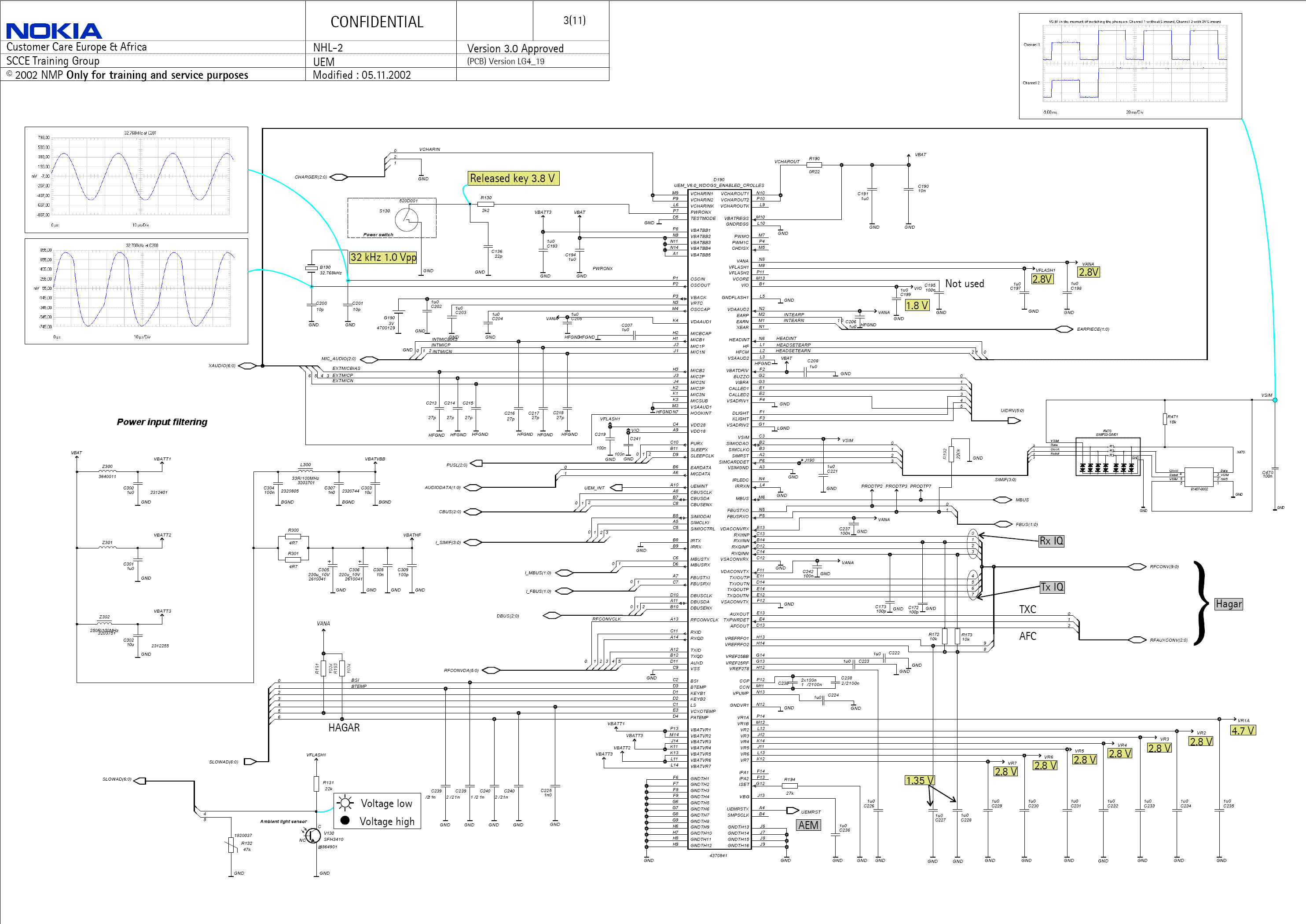1306x924 pixels.
Task: Click the 'Tx IQ' label
Action: [1052, 587]
